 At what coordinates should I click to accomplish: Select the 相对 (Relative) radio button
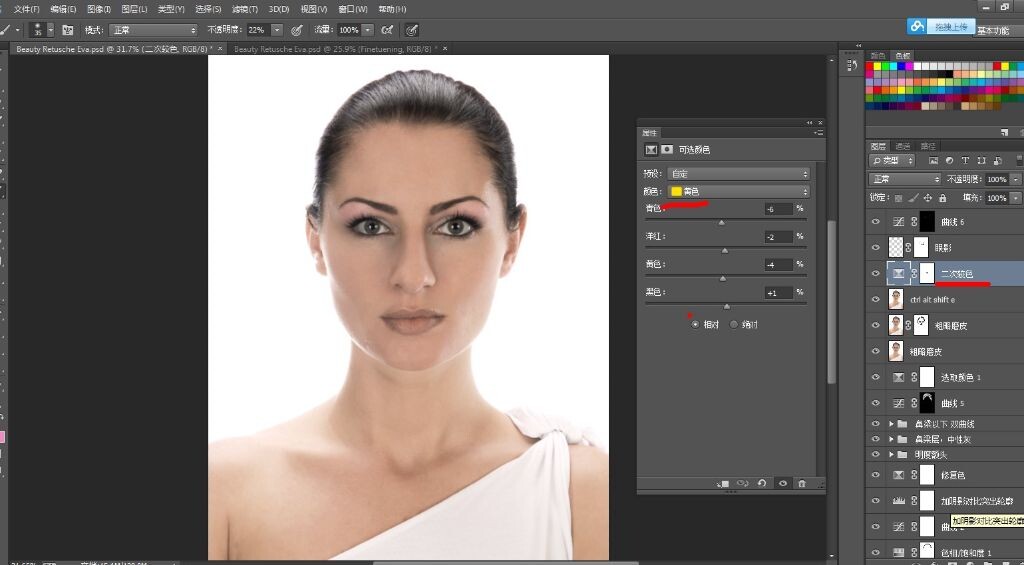pos(695,324)
